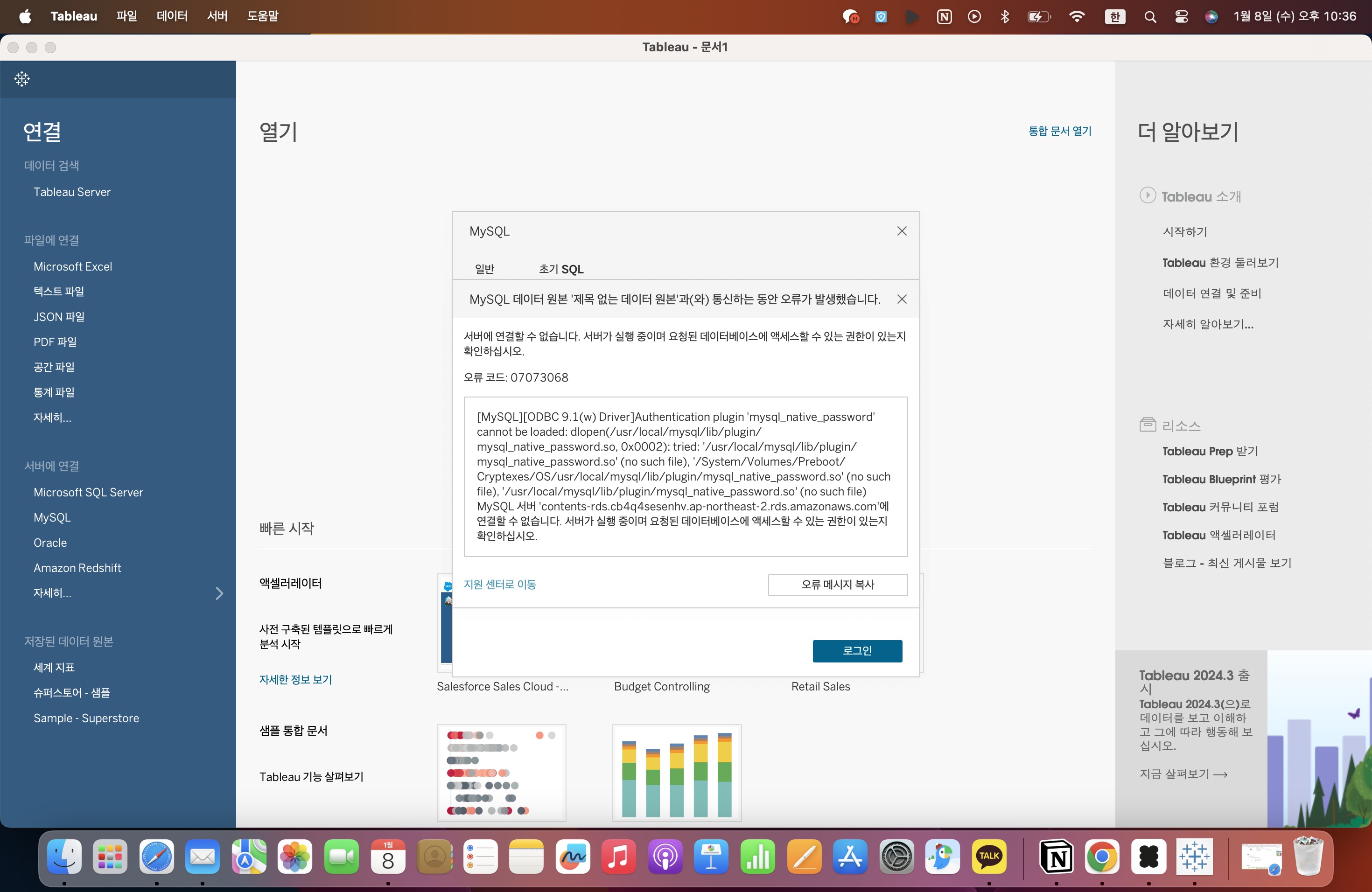Screen dimensions: 1372x892
Task: Select the Amazon Redshift connector
Action: [77, 568]
